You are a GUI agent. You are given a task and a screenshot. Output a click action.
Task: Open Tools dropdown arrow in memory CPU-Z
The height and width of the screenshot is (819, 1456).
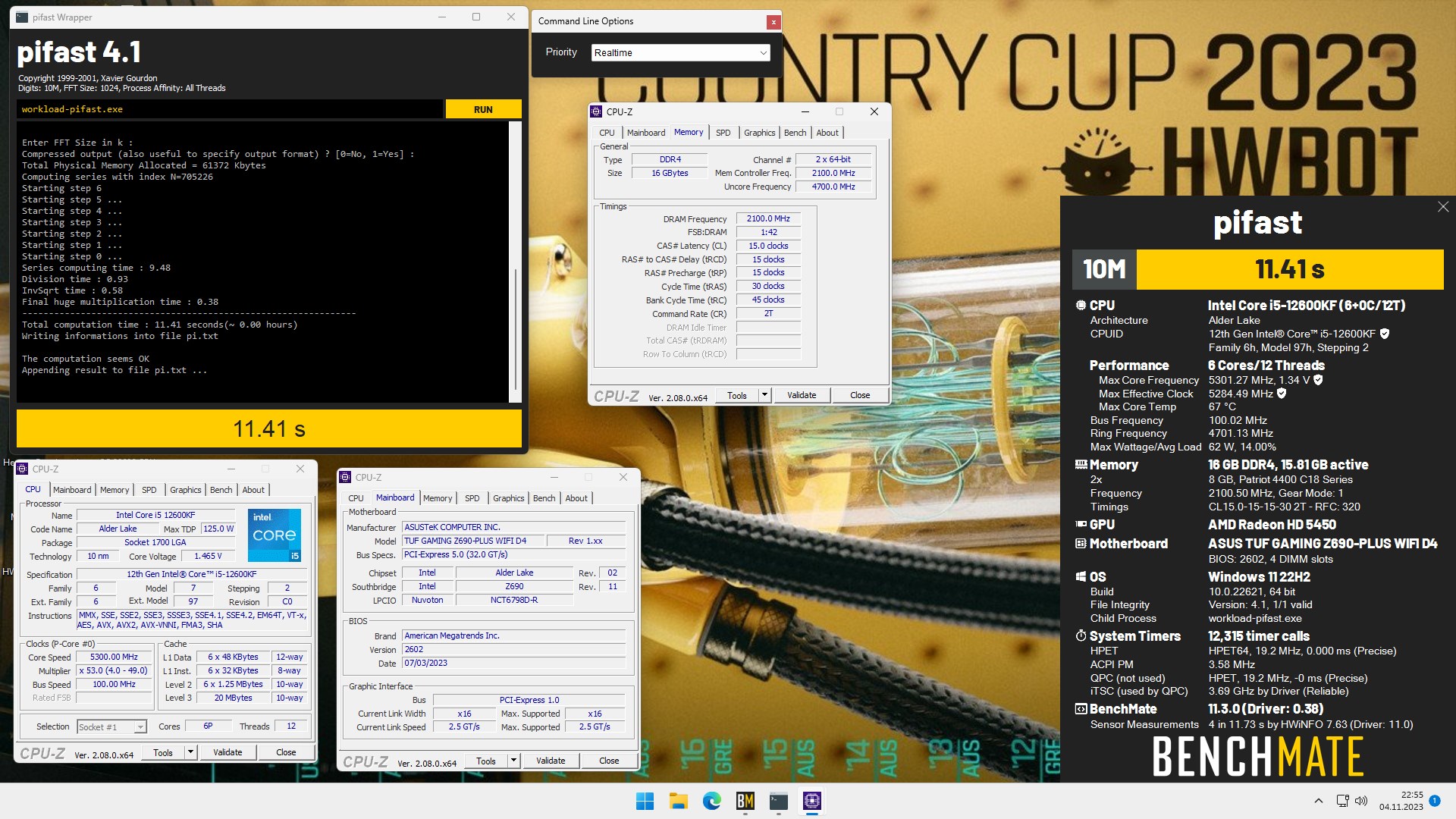point(764,395)
